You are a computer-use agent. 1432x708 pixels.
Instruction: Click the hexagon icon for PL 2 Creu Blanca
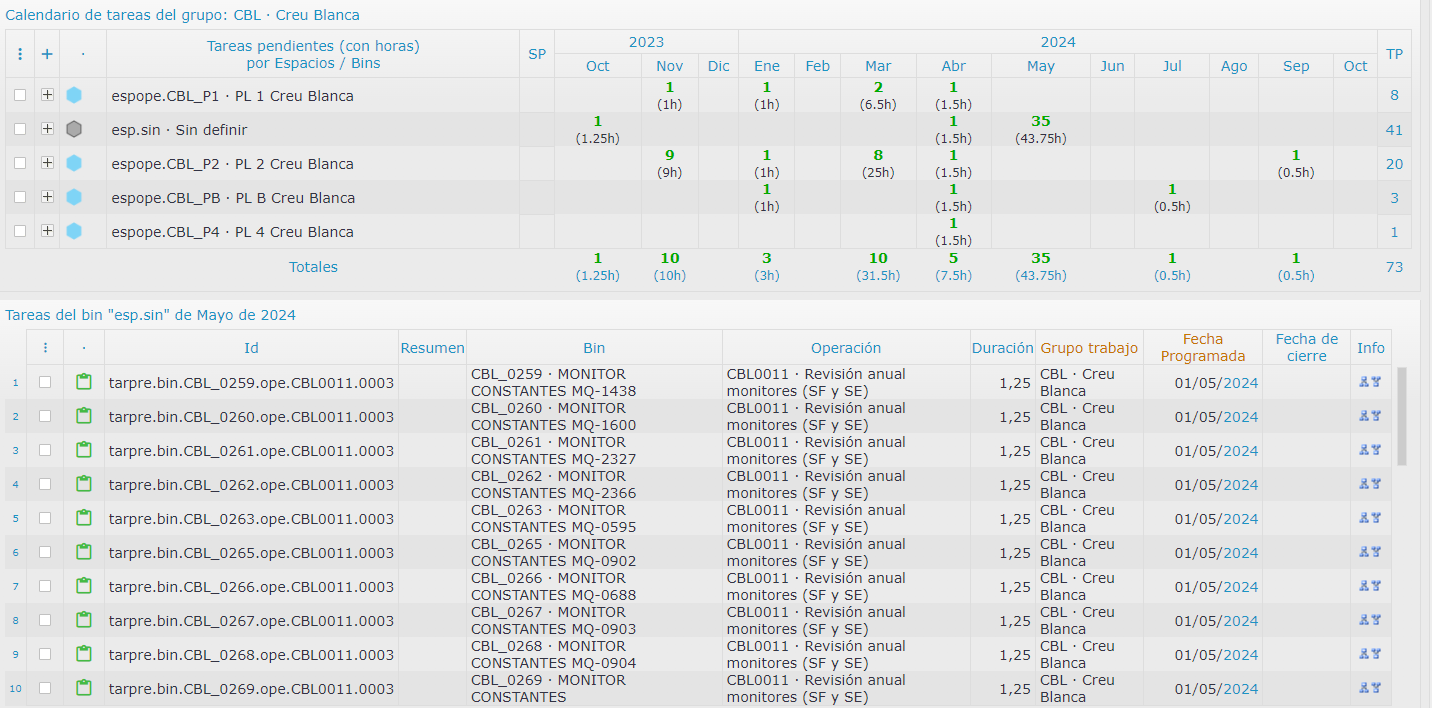[x=74, y=164]
